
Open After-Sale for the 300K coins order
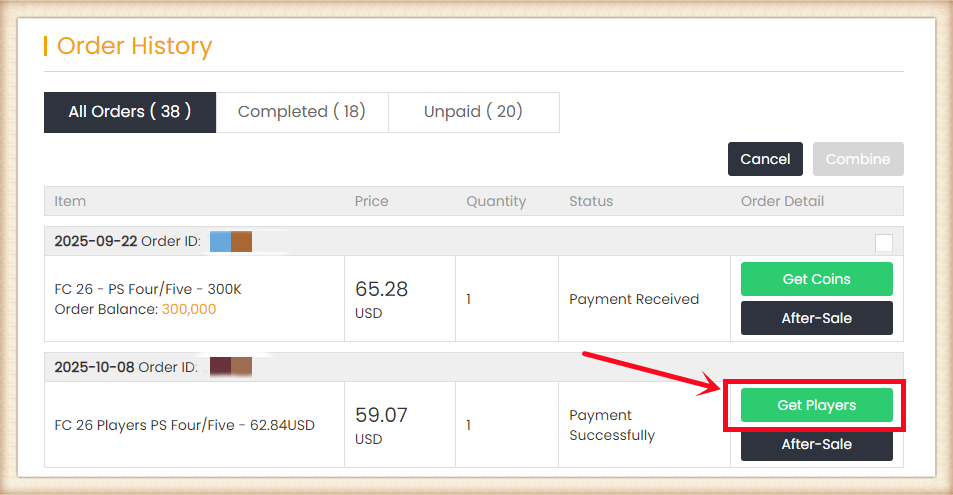816,318
